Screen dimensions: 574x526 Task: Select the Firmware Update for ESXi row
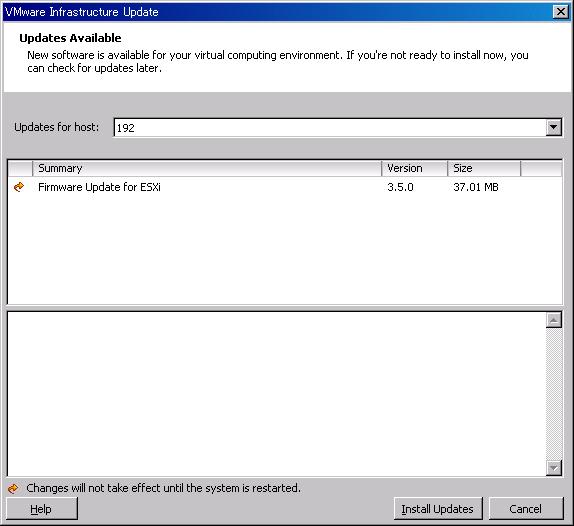[x=284, y=187]
